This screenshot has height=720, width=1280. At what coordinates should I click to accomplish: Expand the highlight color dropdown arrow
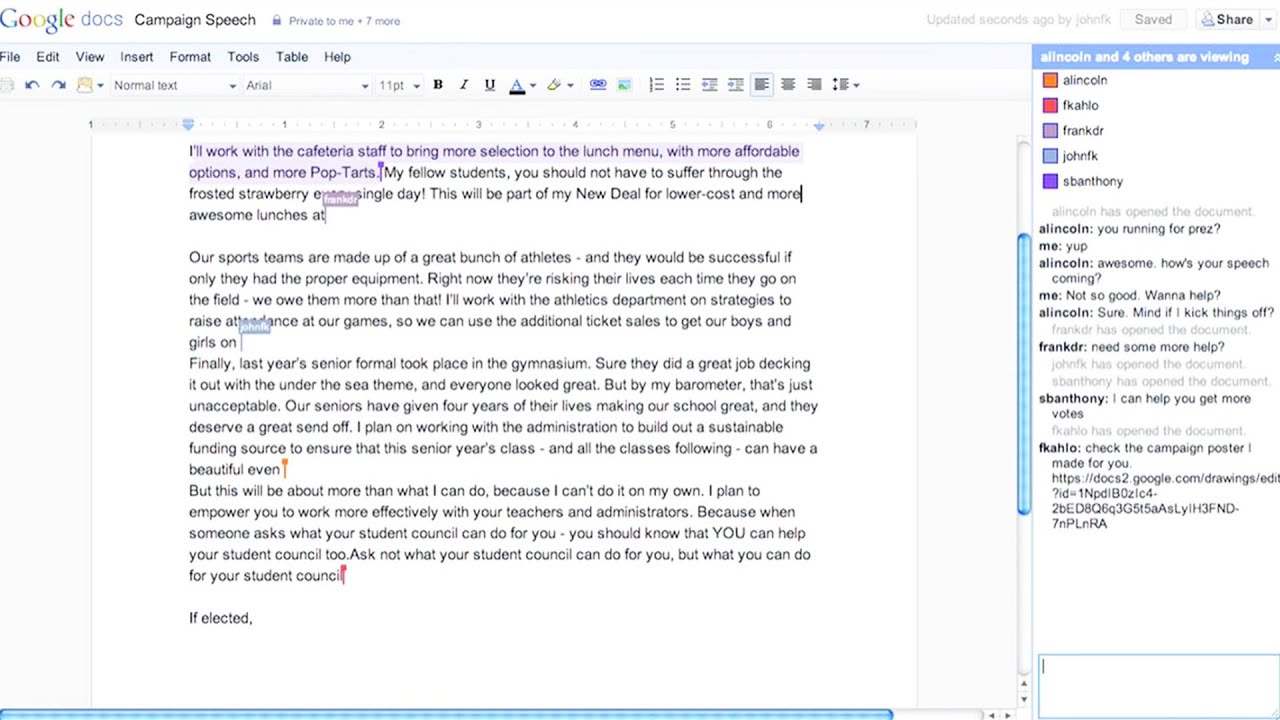click(x=570, y=86)
